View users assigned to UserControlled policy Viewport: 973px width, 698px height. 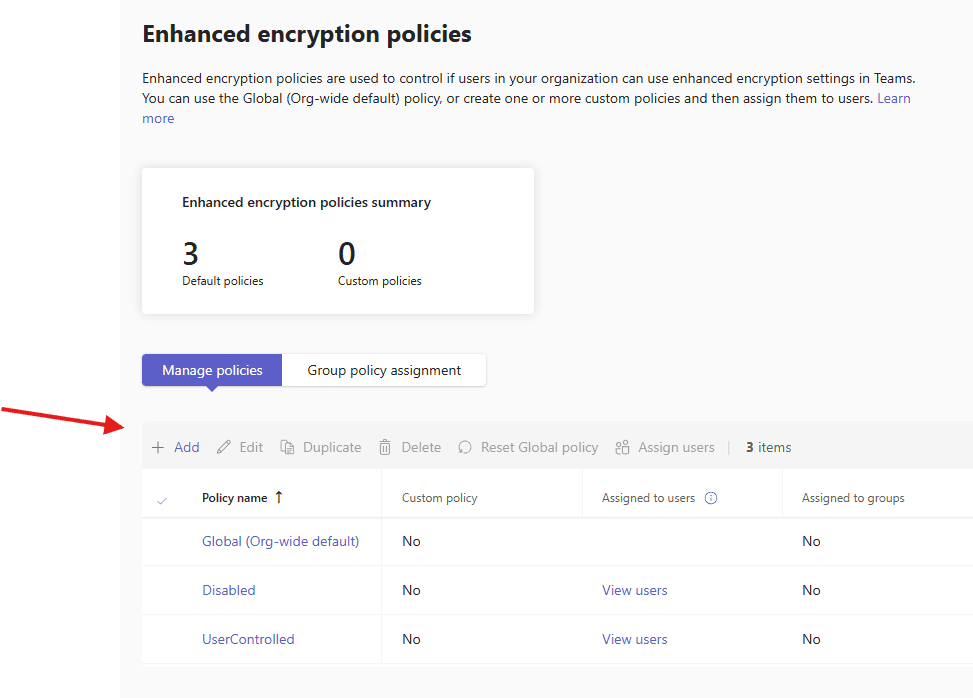tap(634, 639)
